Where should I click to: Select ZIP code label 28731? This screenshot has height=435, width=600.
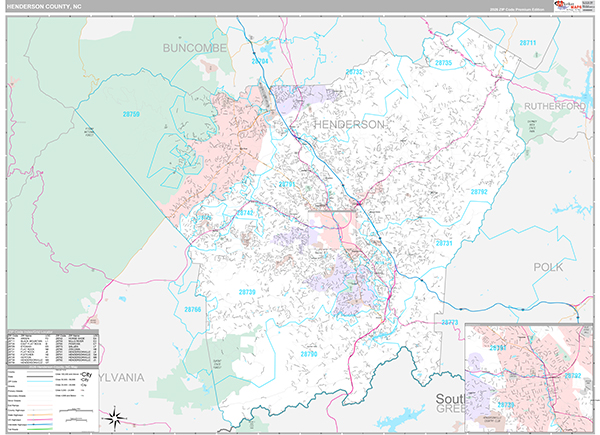444,243
